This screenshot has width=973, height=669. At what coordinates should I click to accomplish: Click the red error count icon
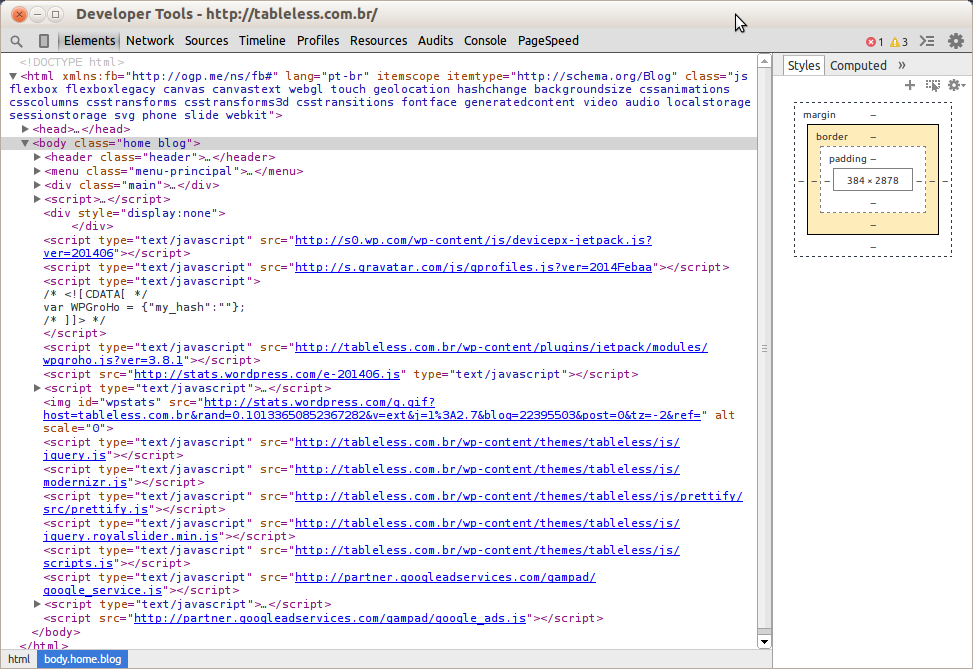point(871,42)
